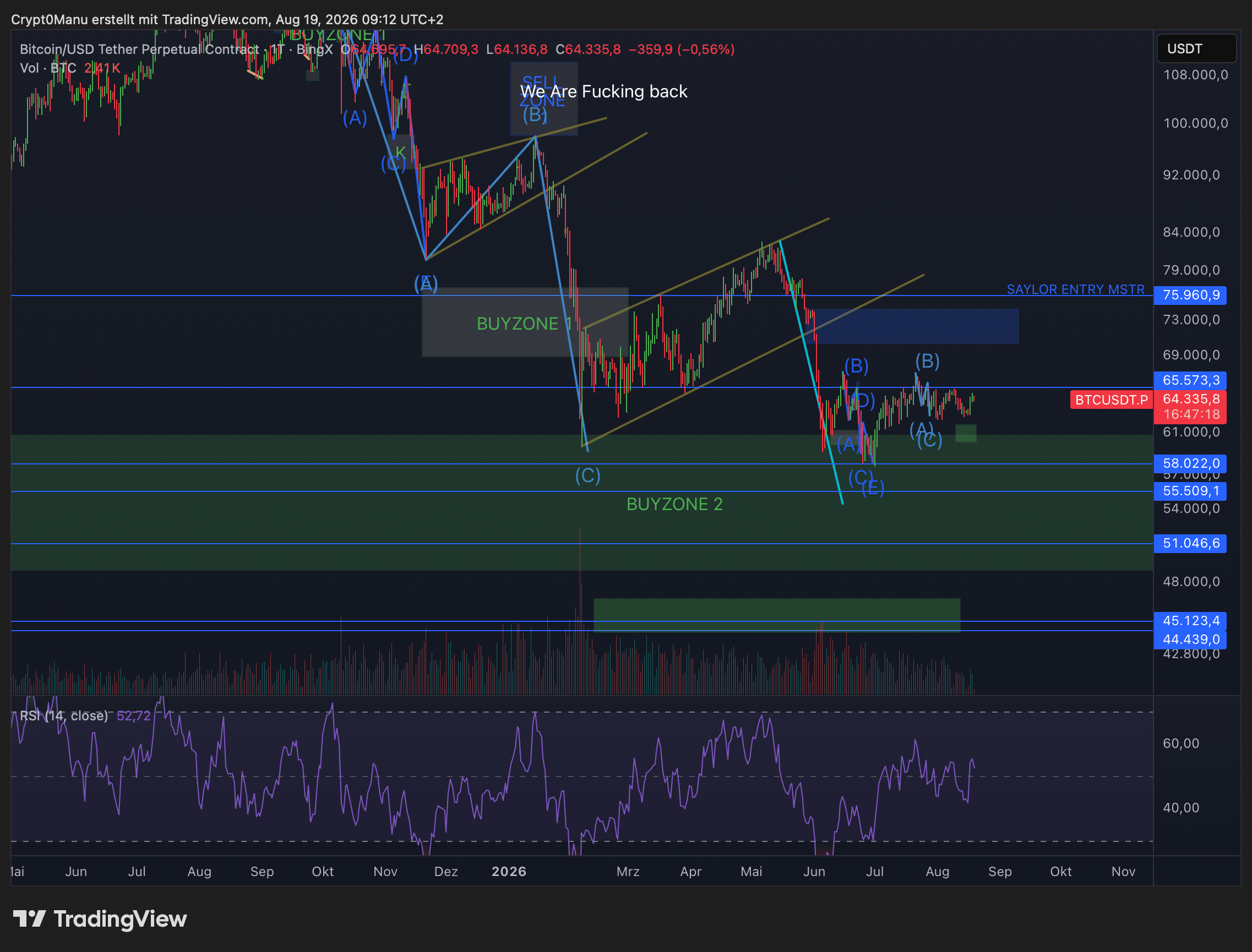Viewport: 1252px width, 952px height.
Task: Open the USDT currency selector
Action: (x=1196, y=49)
